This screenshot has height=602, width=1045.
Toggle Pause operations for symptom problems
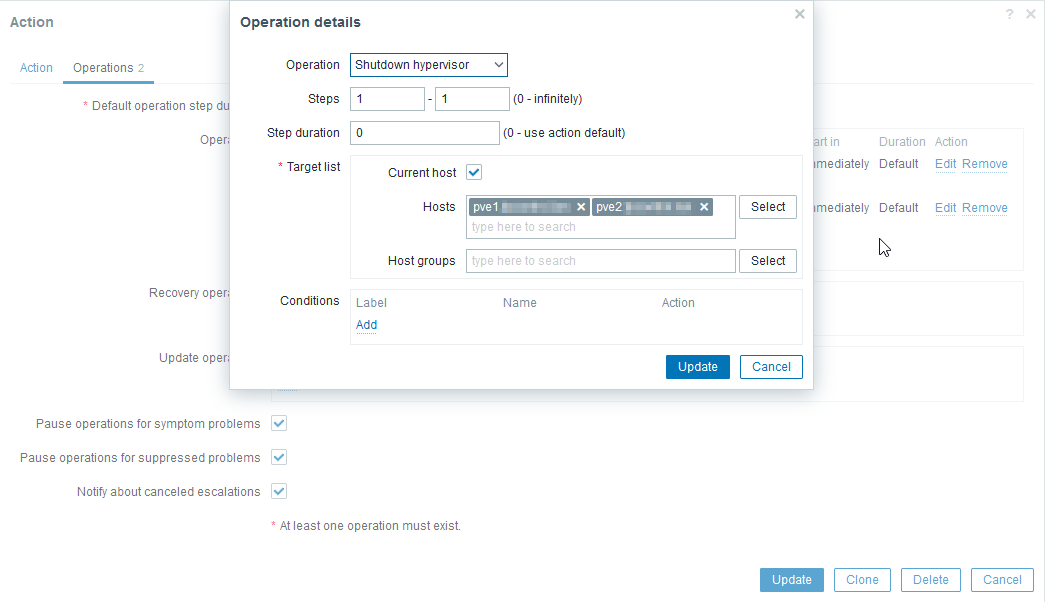tap(279, 423)
